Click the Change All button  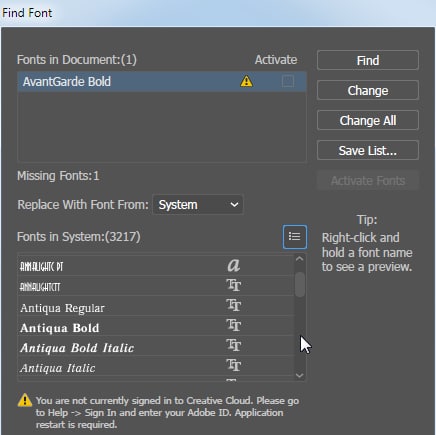pyautogui.click(x=368, y=120)
